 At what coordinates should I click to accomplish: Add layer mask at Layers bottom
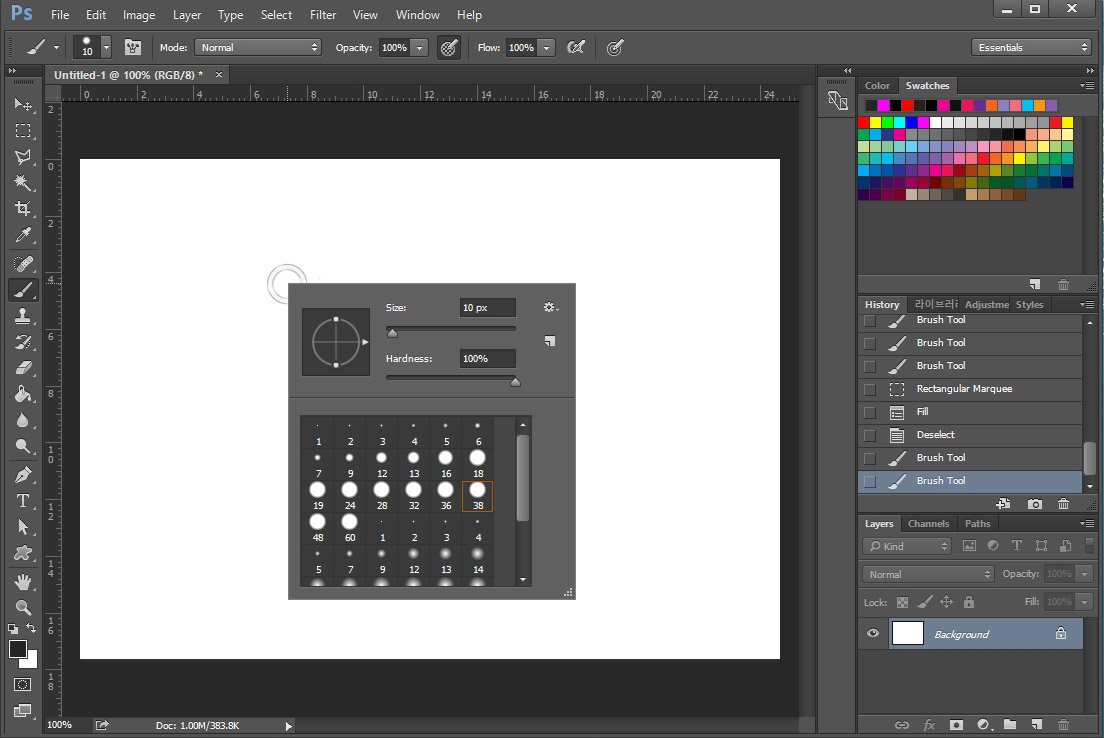tap(956, 725)
